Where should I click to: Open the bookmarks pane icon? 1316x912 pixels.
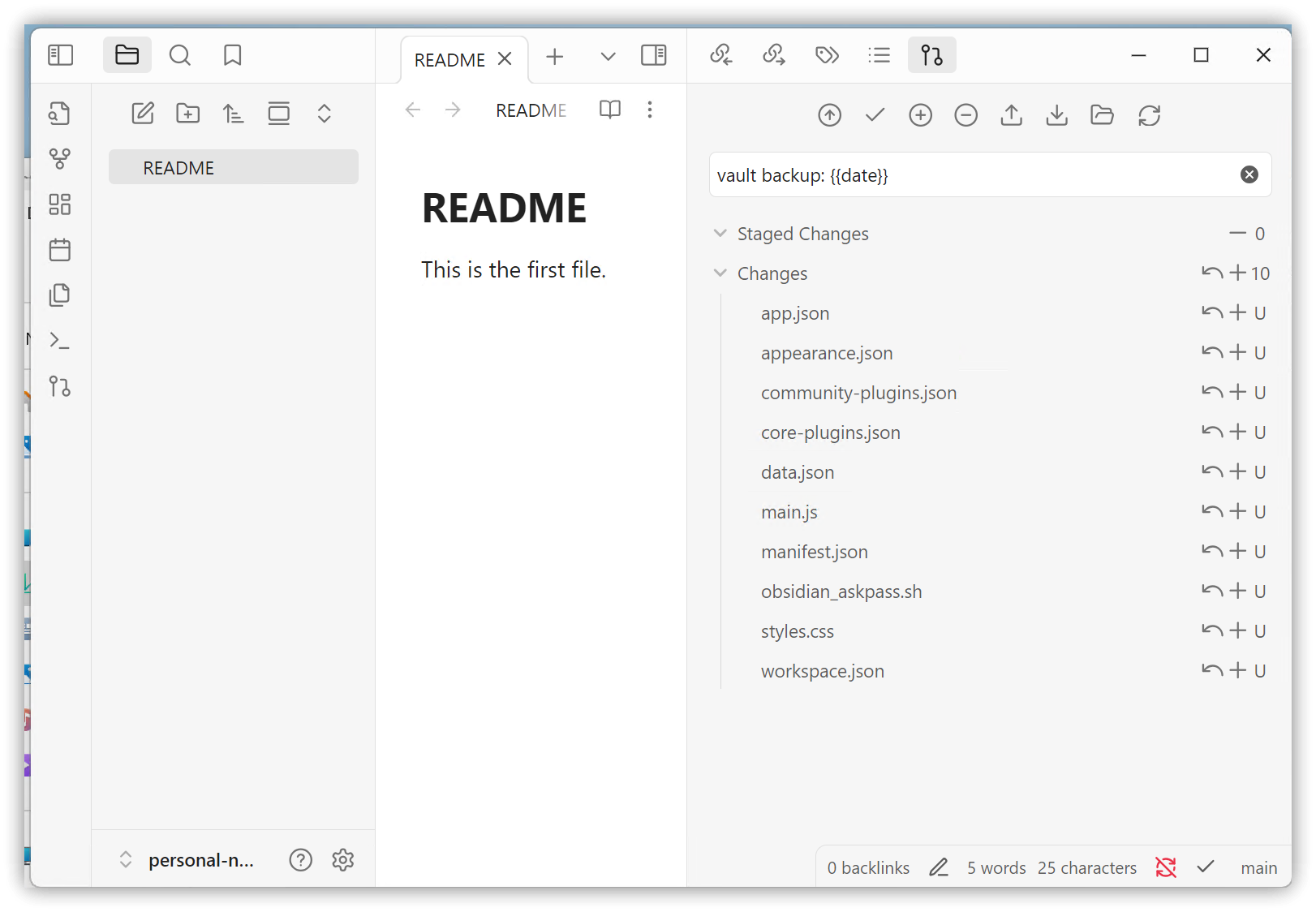pyautogui.click(x=233, y=55)
